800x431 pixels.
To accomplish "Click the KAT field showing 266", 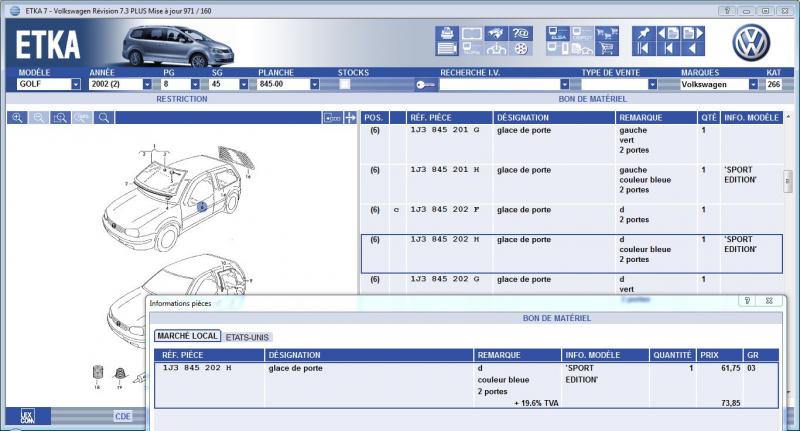I will (773, 84).
